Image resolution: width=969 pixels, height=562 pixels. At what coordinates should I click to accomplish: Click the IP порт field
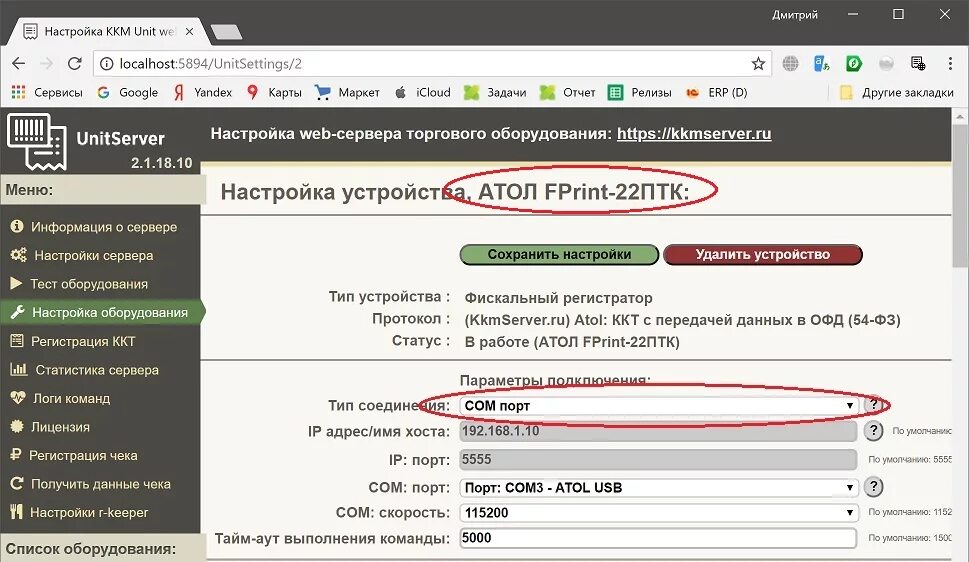658,459
